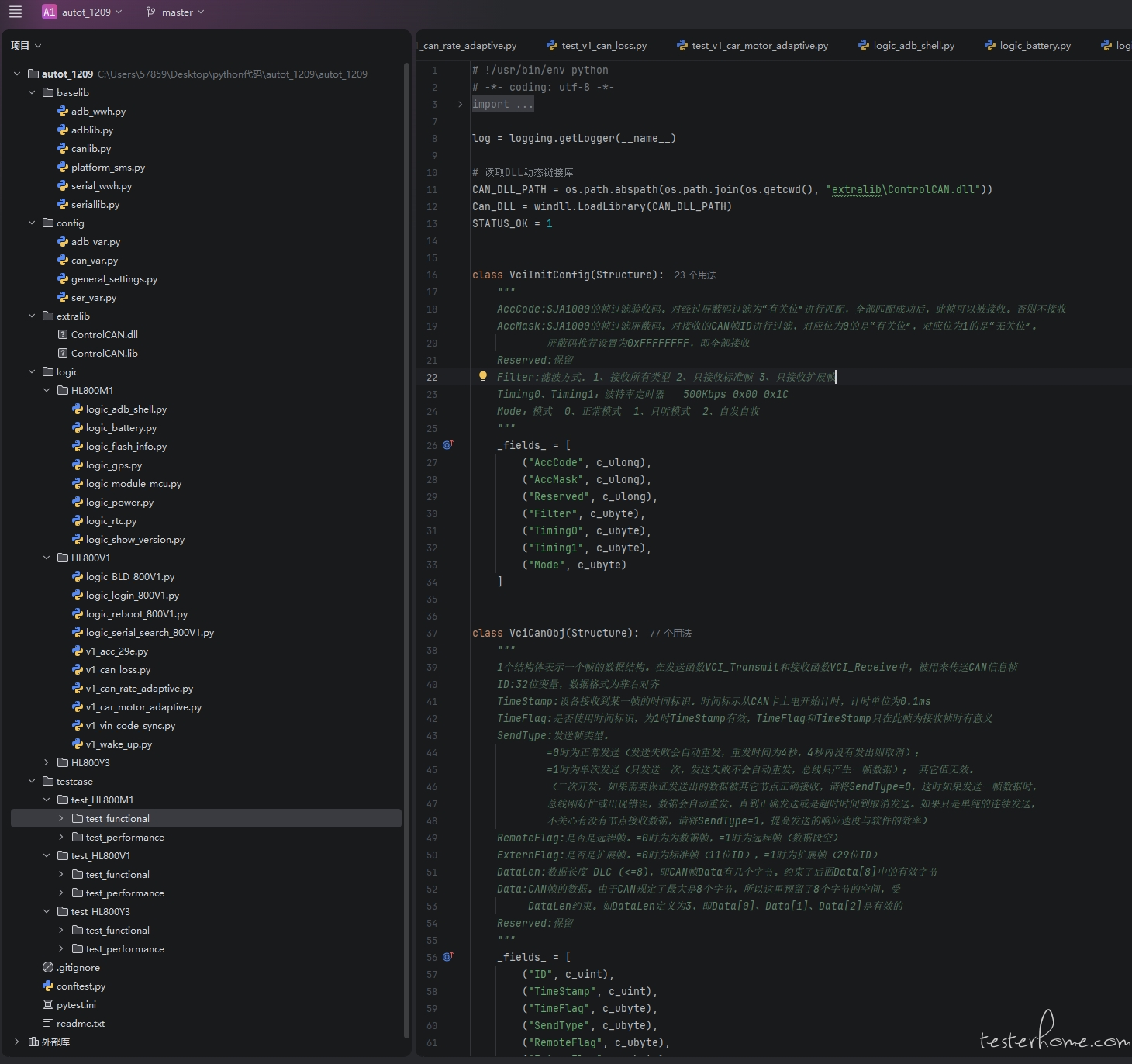This screenshot has height=1064, width=1132.
Task: Click the override gutter icon on line 56
Action: (x=447, y=957)
